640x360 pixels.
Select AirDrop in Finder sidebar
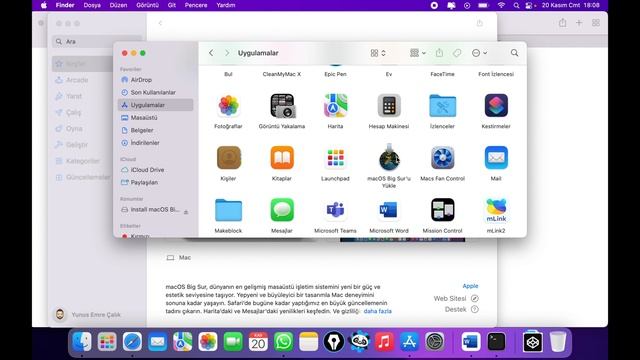click(156, 80)
